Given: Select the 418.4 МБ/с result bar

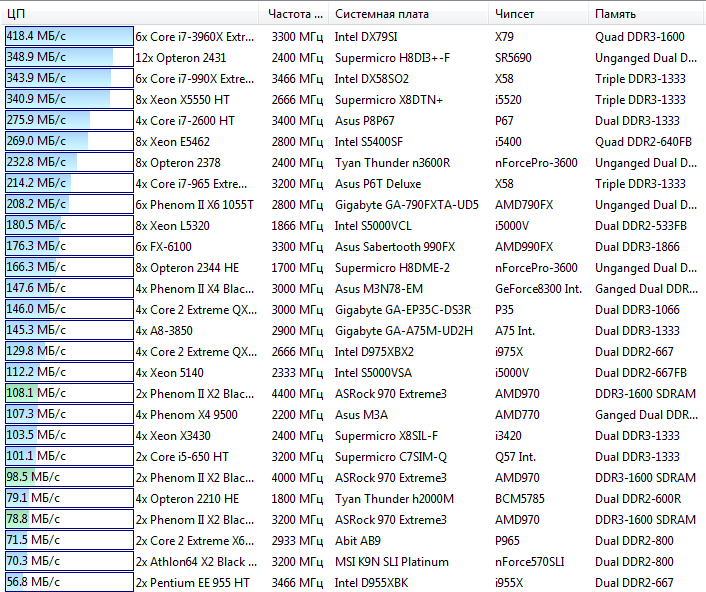Looking at the screenshot, I should [x=69, y=36].
